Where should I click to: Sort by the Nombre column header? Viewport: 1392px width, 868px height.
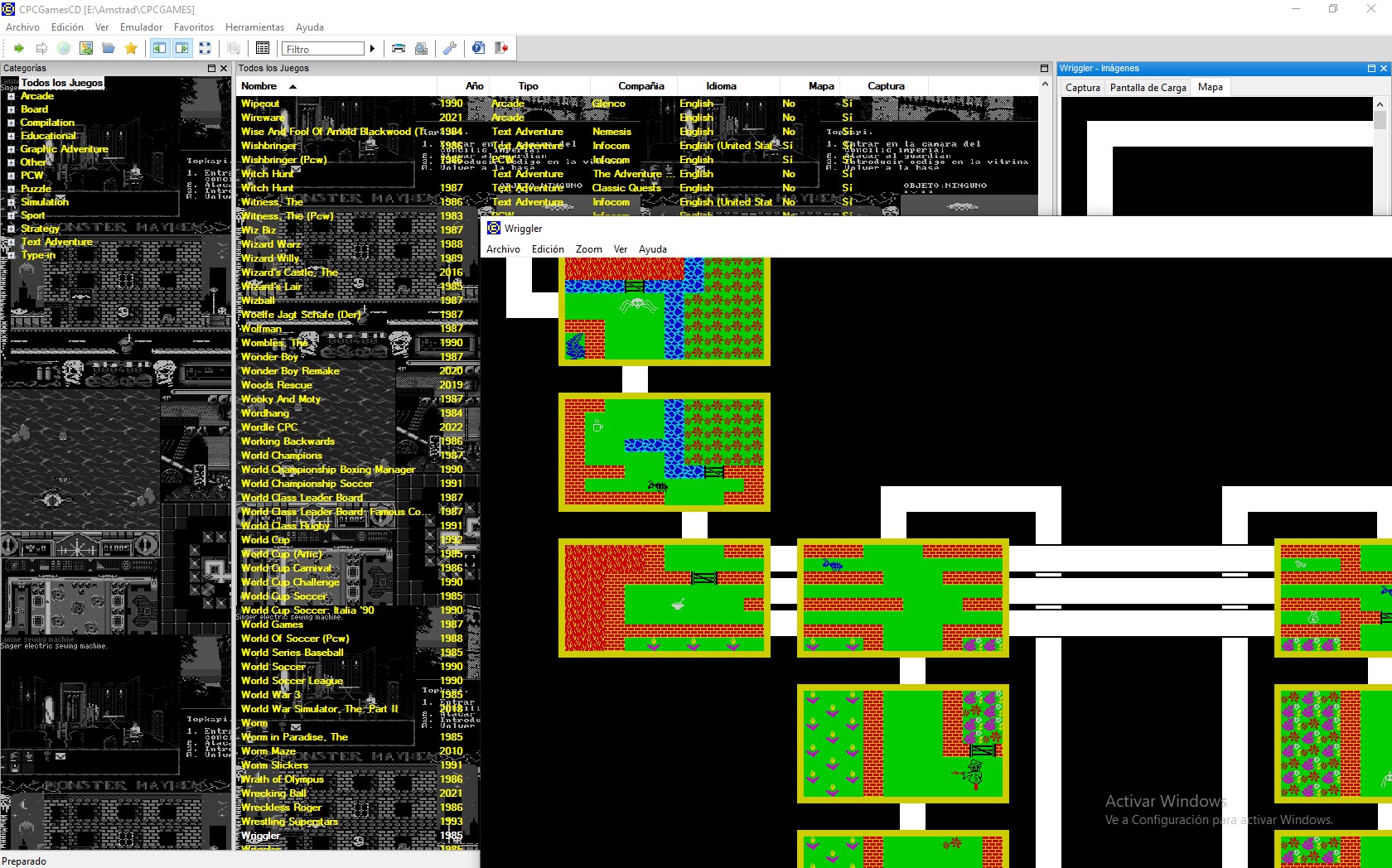coord(337,86)
